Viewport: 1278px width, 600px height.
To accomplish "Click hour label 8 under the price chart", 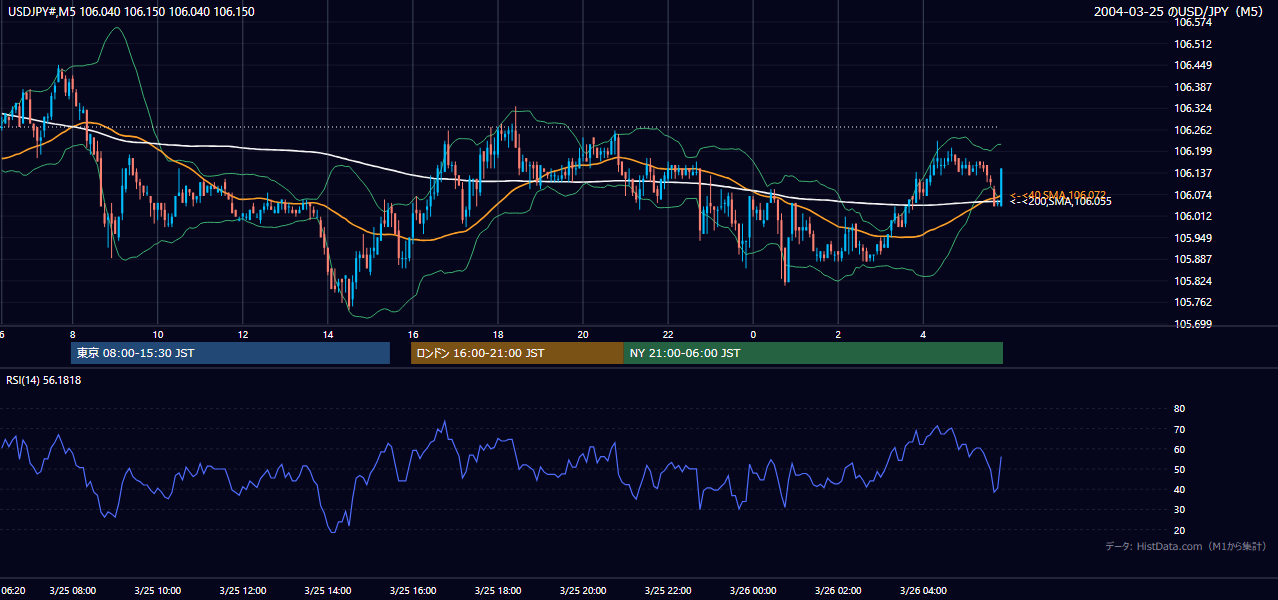I will pyautogui.click(x=72, y=334).
